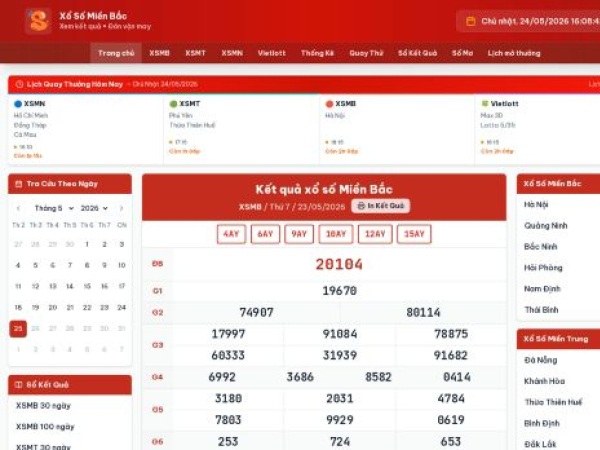This screenshot has width=600, height=450.
Task: Click the blue XSMN dot icon
Action: click(18, 104)
